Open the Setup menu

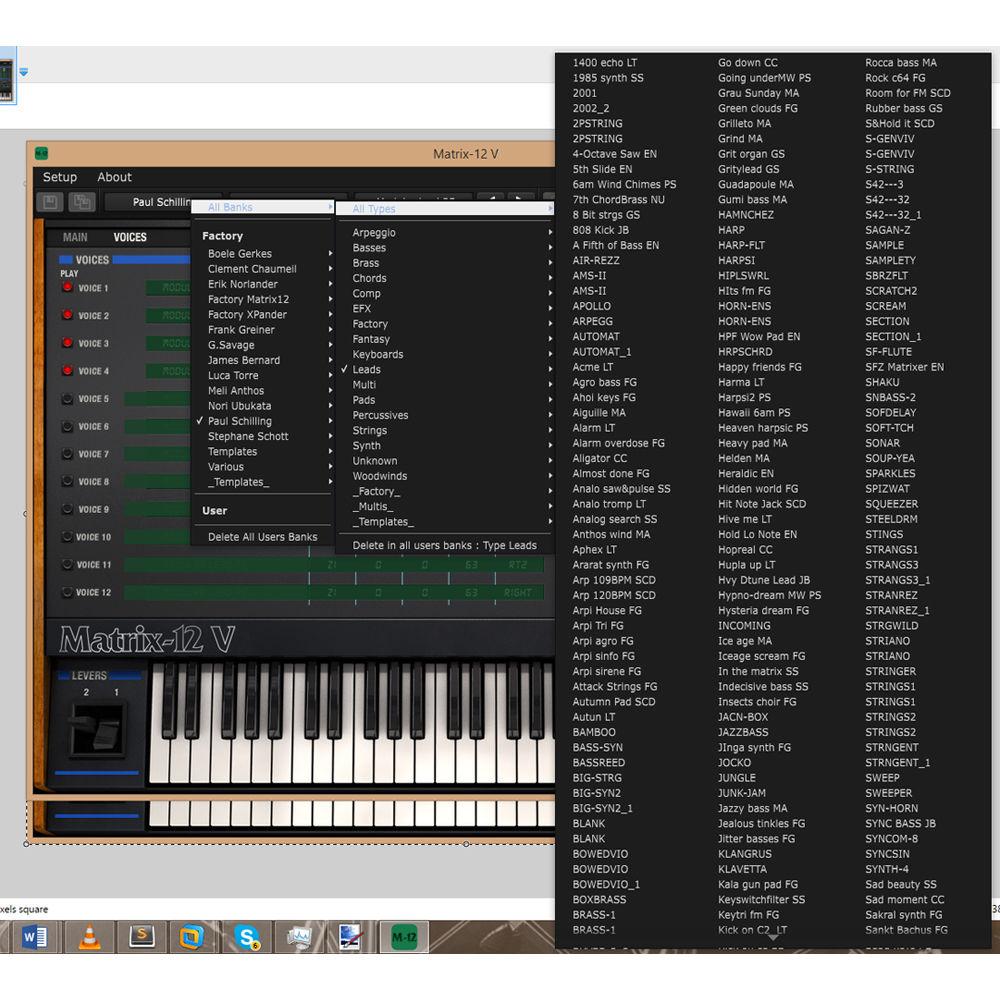click(x=59, y=177)
